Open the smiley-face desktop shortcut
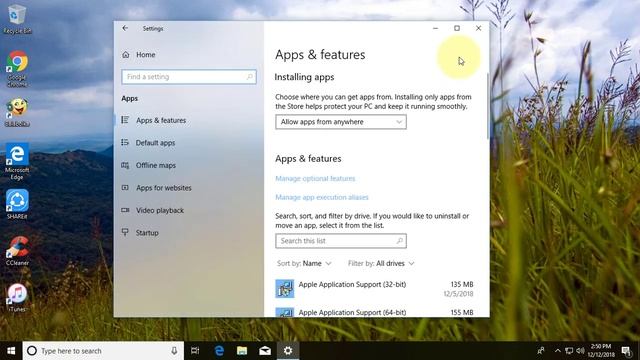 click(17, 112)
